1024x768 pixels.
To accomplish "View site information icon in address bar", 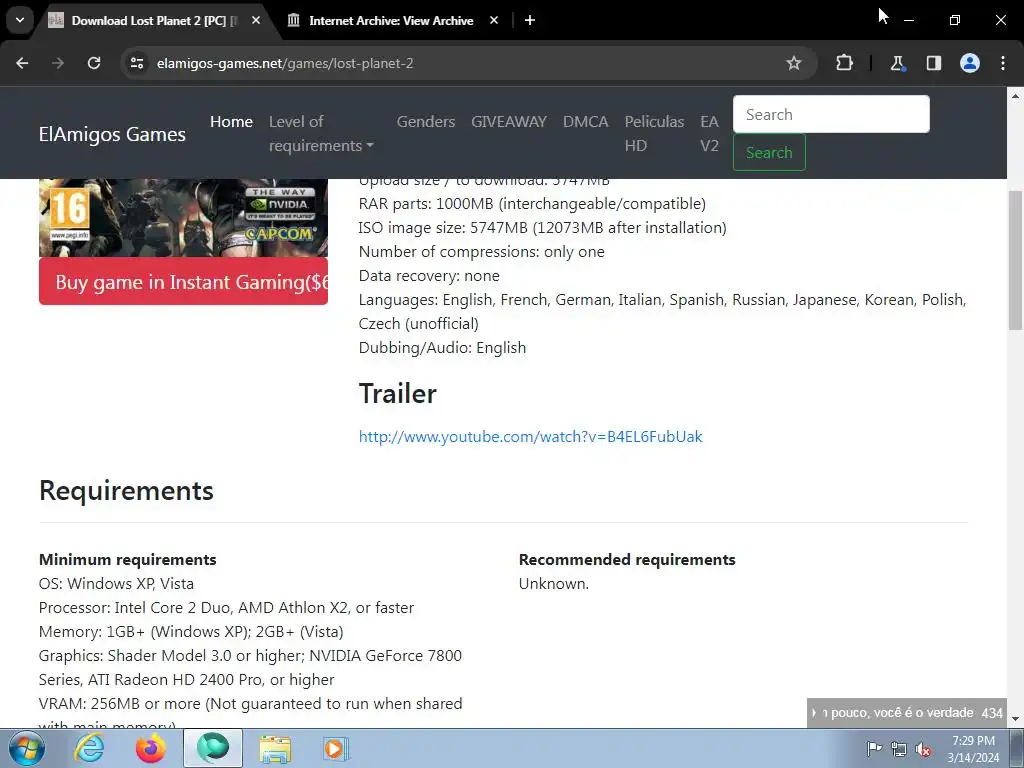I will click(x=137, y=63).
